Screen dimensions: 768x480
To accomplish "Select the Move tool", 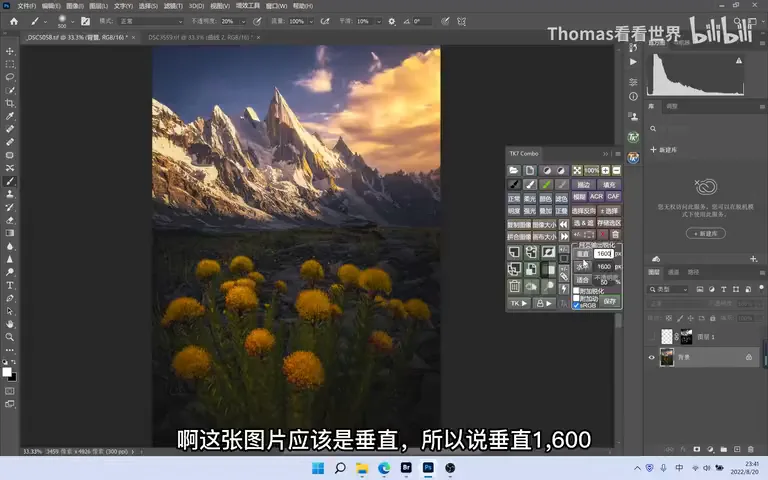I will tap(10, 51).
